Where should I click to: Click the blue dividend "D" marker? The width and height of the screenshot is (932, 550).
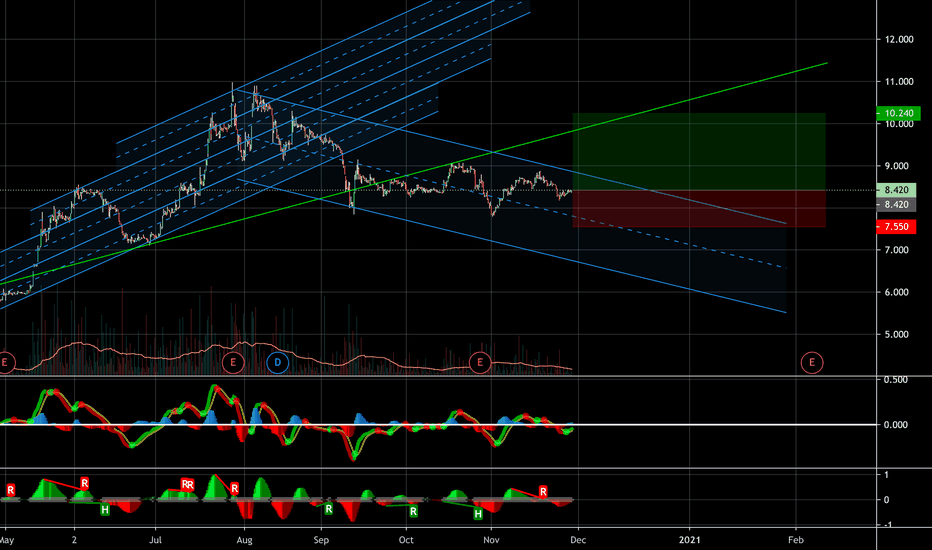coord(278,363)
